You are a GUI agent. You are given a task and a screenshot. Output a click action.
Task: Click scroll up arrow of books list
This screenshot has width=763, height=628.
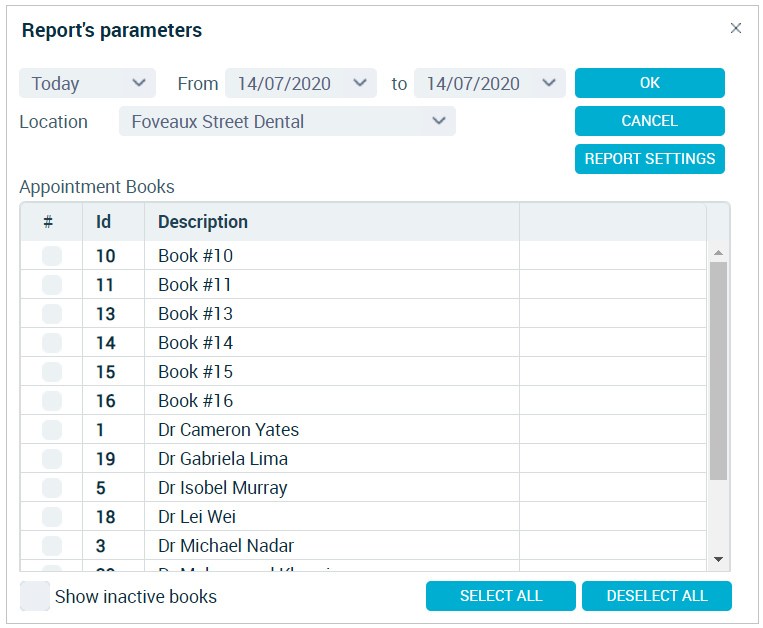[x=718, y=252]
